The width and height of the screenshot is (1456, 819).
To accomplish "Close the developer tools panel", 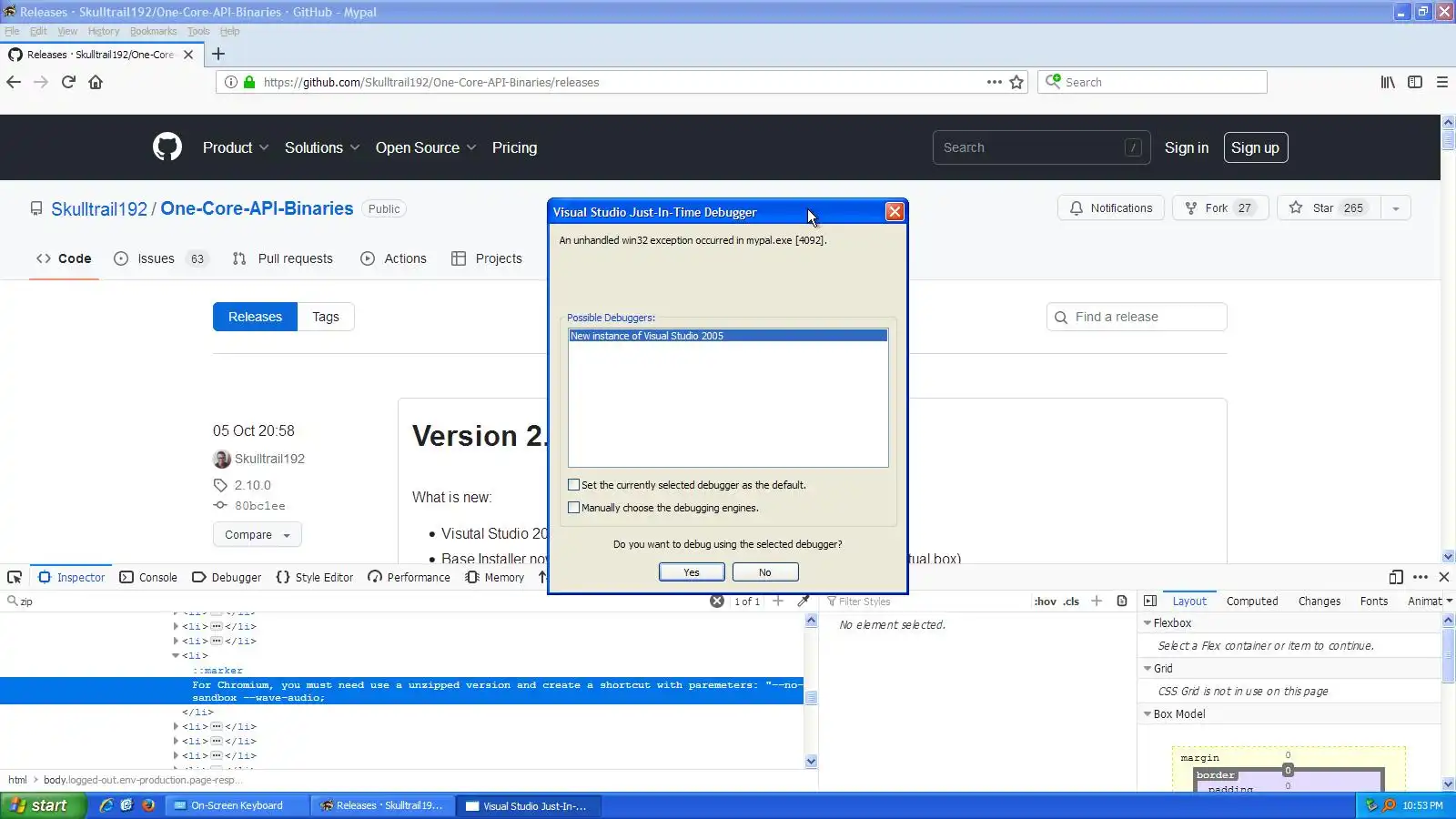I will click(x=1444, y=577).
